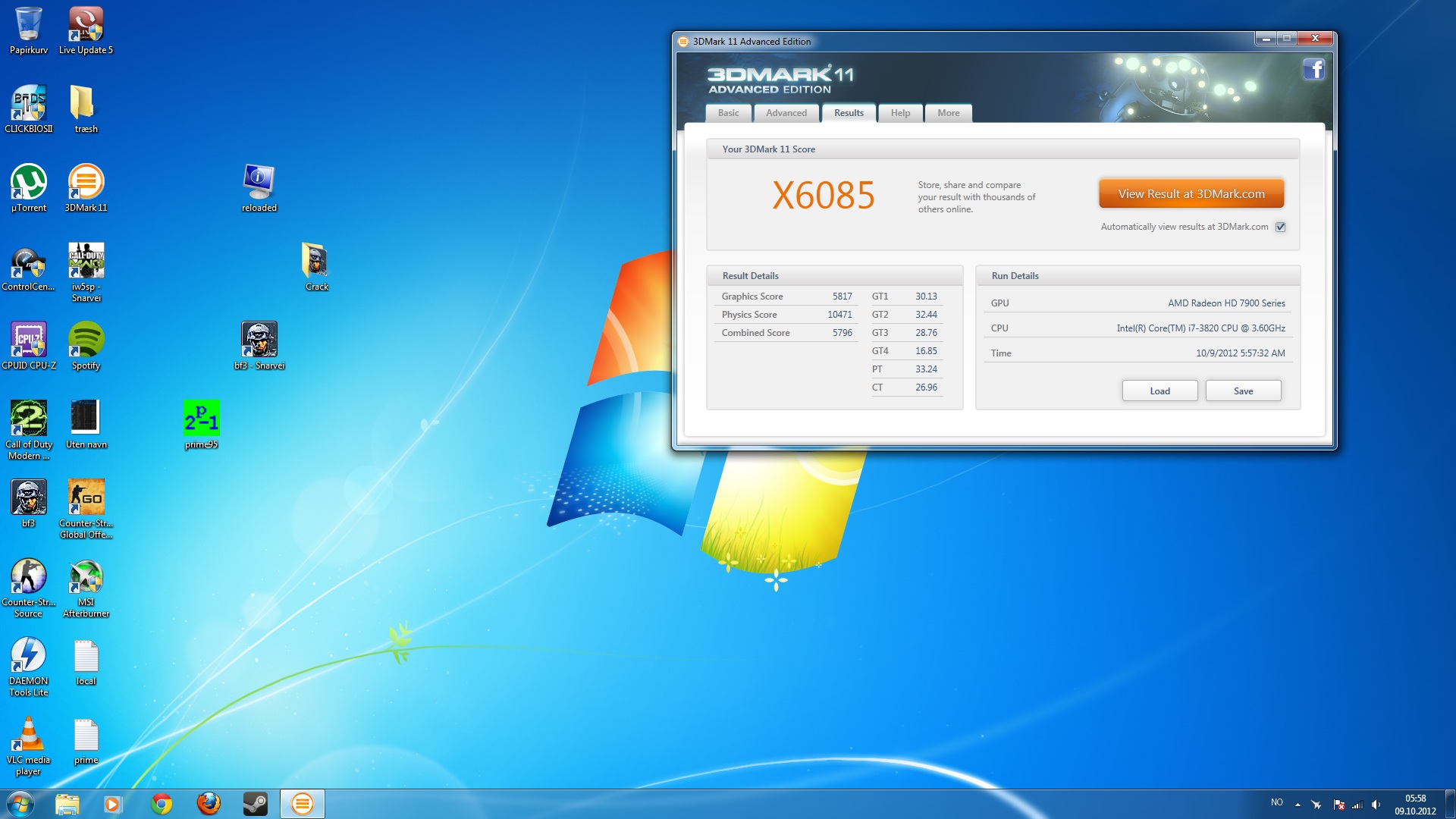Open the Windows Start menu
1456x819 pixels.
(x=20, y=804)
